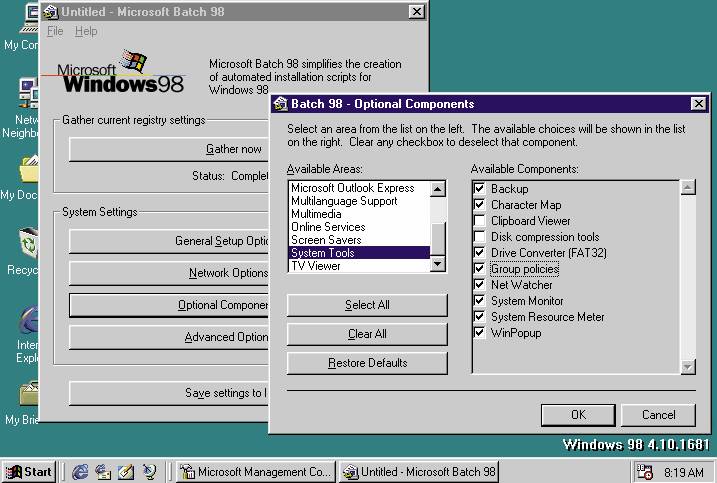
Task: Switch to Microsoft Management Console taskbar button
Action: [256, 472]
